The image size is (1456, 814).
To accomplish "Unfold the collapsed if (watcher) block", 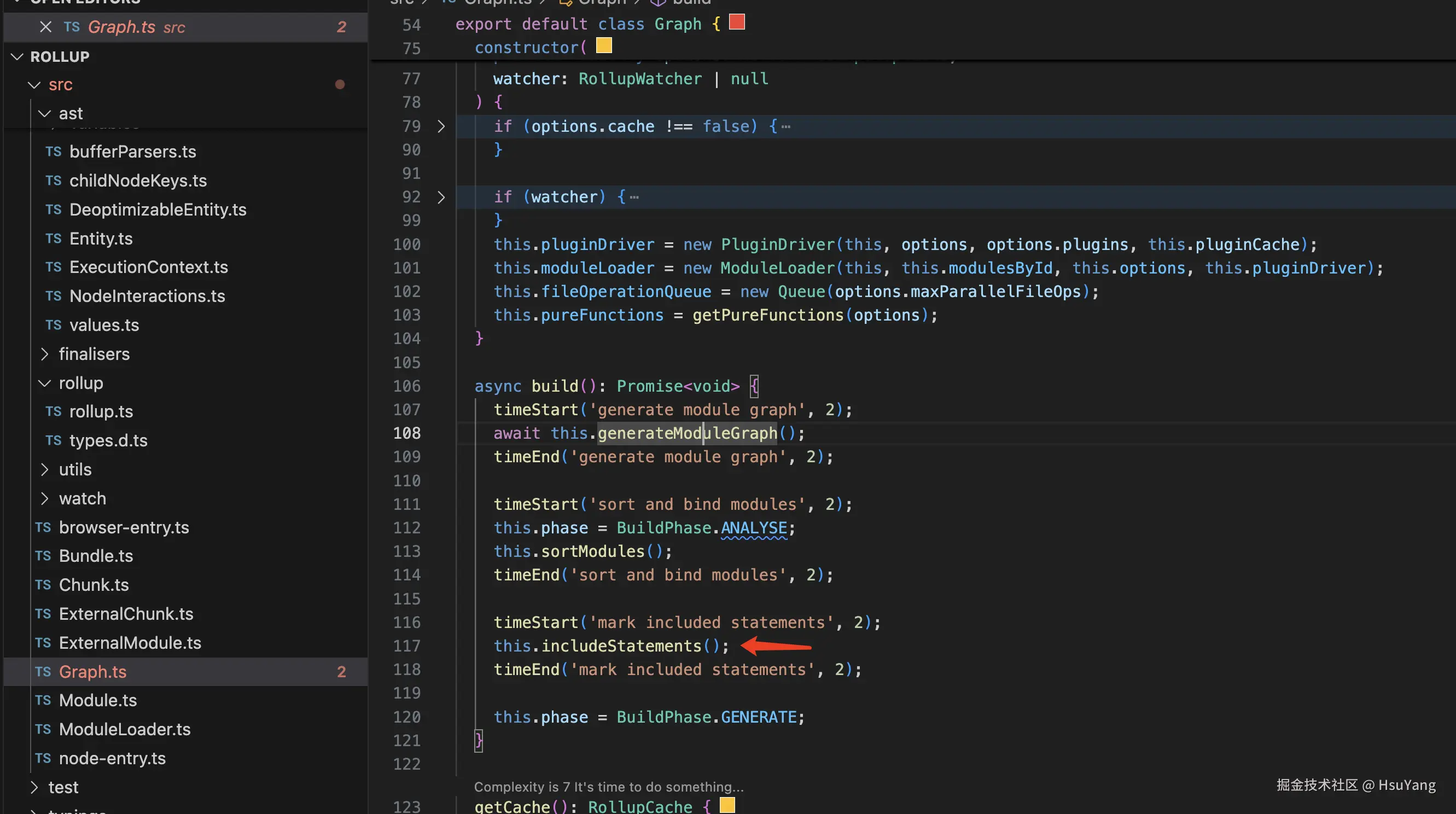I will [441, 197].
